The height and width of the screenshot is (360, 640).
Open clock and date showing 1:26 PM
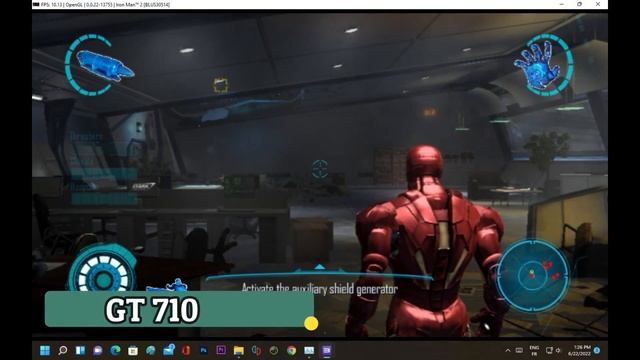pos(579,350)
